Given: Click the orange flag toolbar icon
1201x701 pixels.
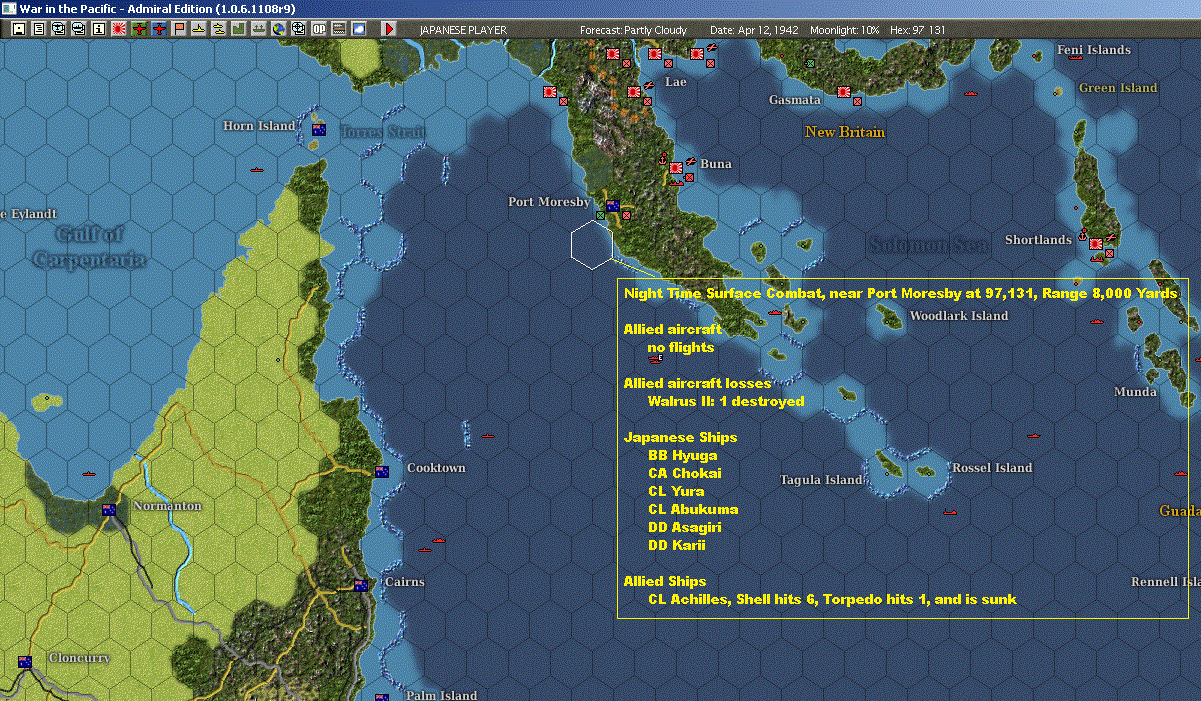Looking at the screenshot, I should [x=179, y=29].
